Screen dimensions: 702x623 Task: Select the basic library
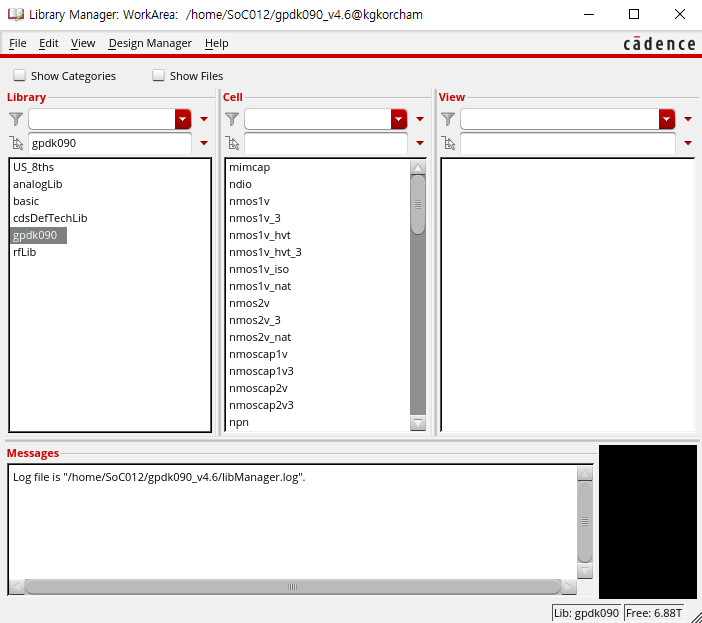pyautogui.click(x=26, y=201)
